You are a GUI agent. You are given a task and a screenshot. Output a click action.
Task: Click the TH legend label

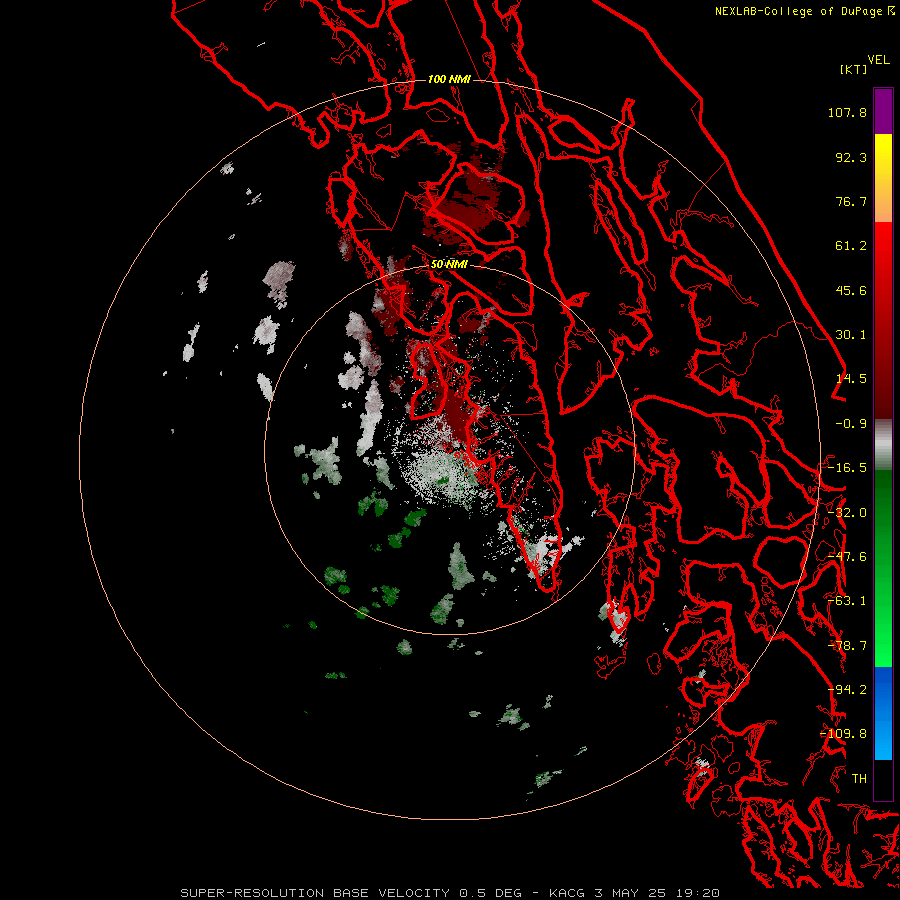[x=859, y=779]
